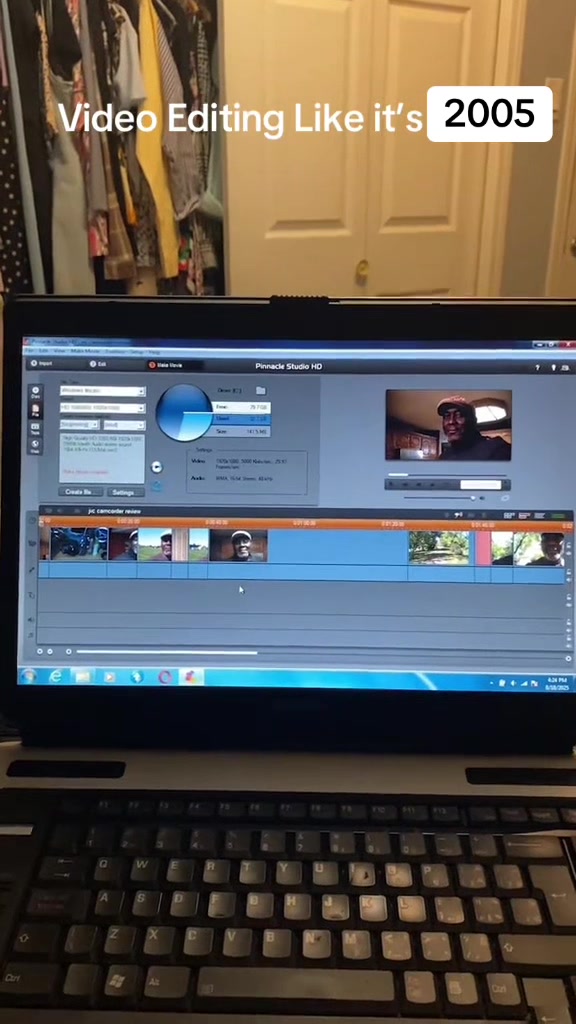This screenshot has width=576, height=1024.
Task: Switch to the Edit tab
Action: click(98, 364)
